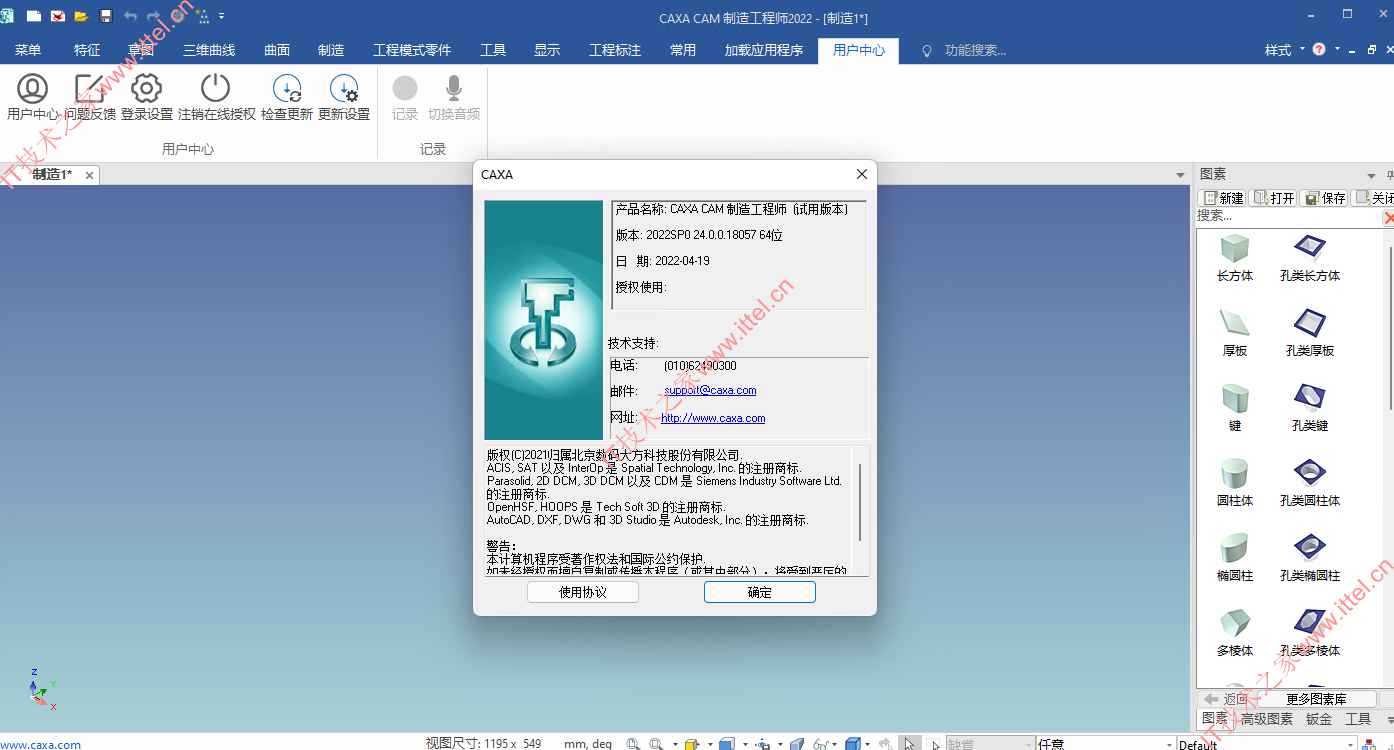1394x750 pixels.
Task: Switch to the 钣金 catalog tab
Action: pos(1319,719)
